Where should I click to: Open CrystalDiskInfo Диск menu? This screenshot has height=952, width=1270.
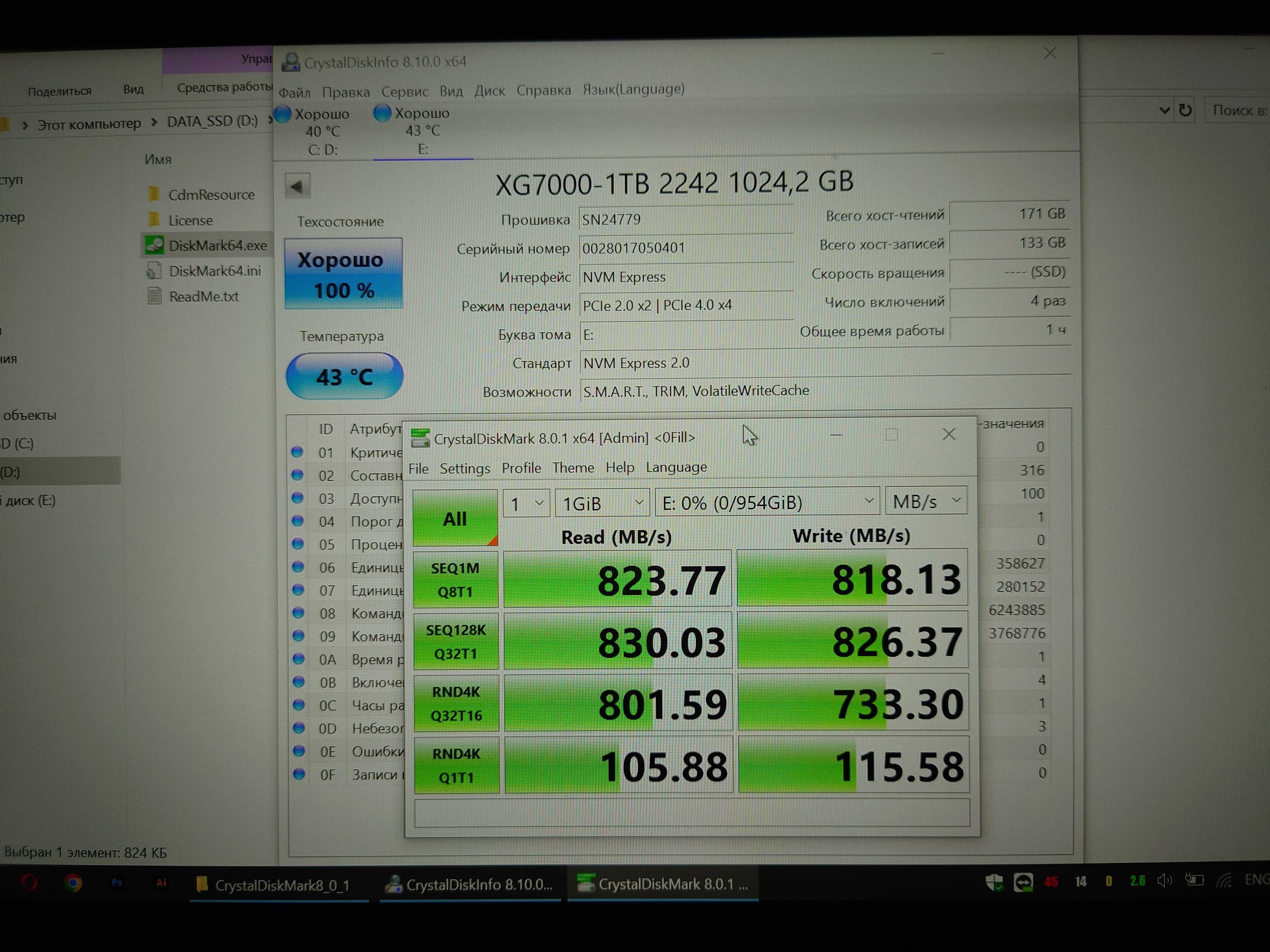point(489,91)
